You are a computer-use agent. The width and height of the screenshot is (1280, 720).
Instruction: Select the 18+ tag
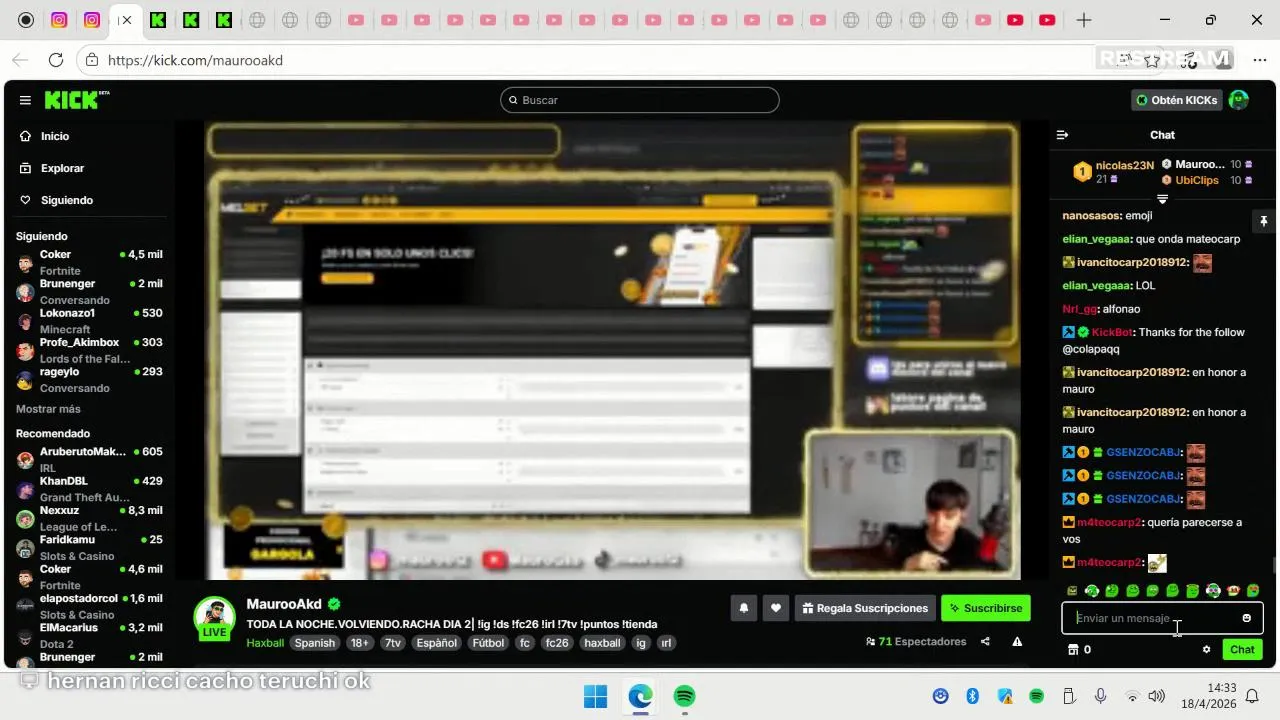click(x=359, y=643)
